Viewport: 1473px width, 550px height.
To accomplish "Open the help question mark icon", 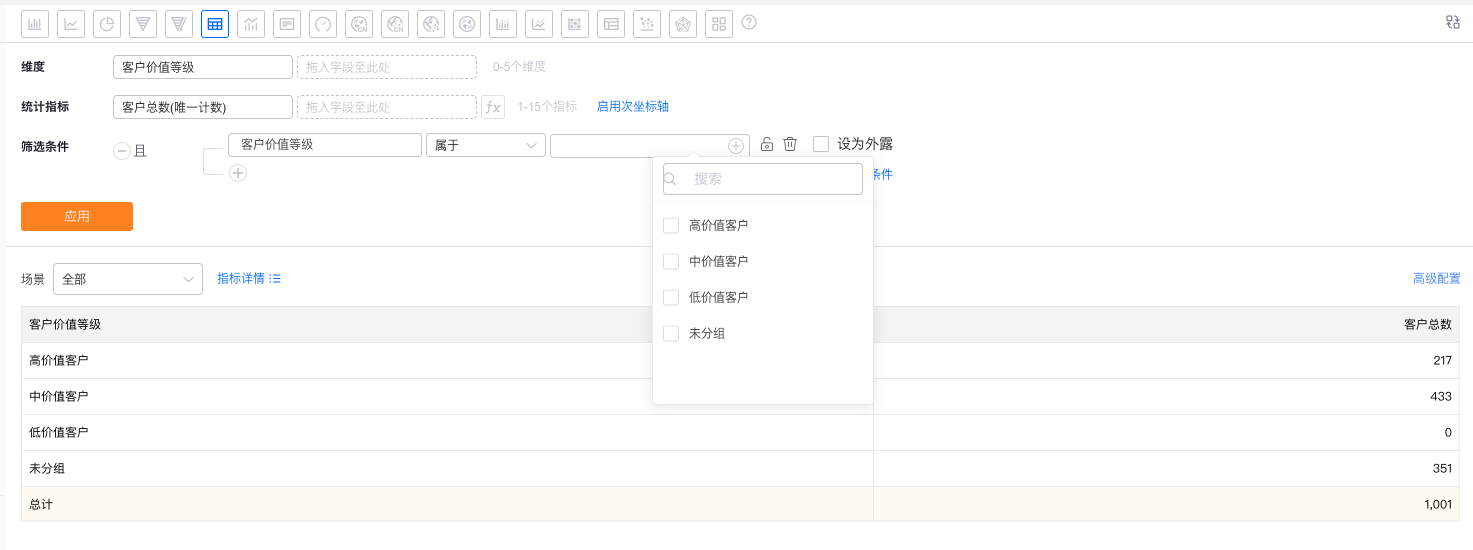I will [749, 22].
